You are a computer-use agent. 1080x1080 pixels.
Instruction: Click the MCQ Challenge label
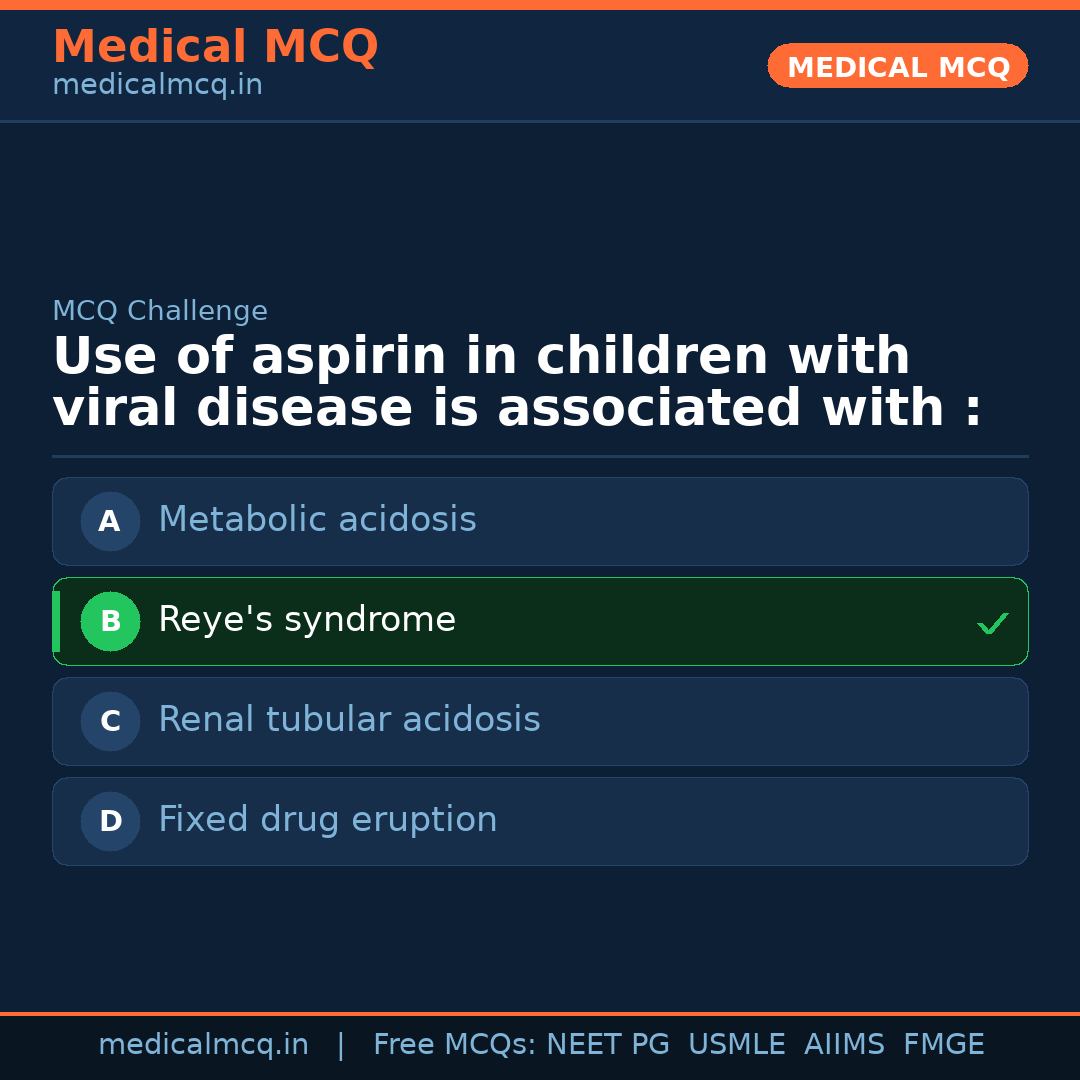click(x=160, y=312)
